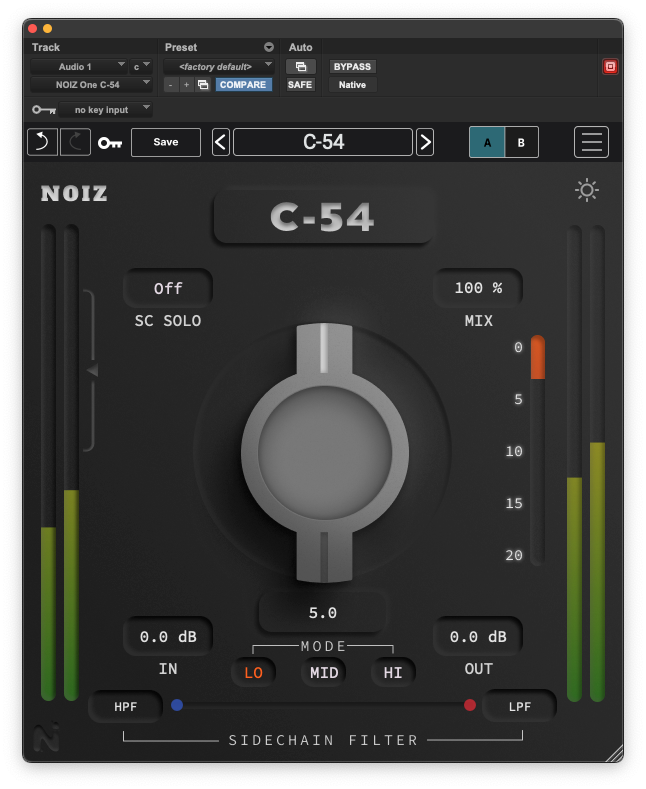Switch to the B state
The height and width of the screenshot is (789, 646).
(x=521, y=142)
